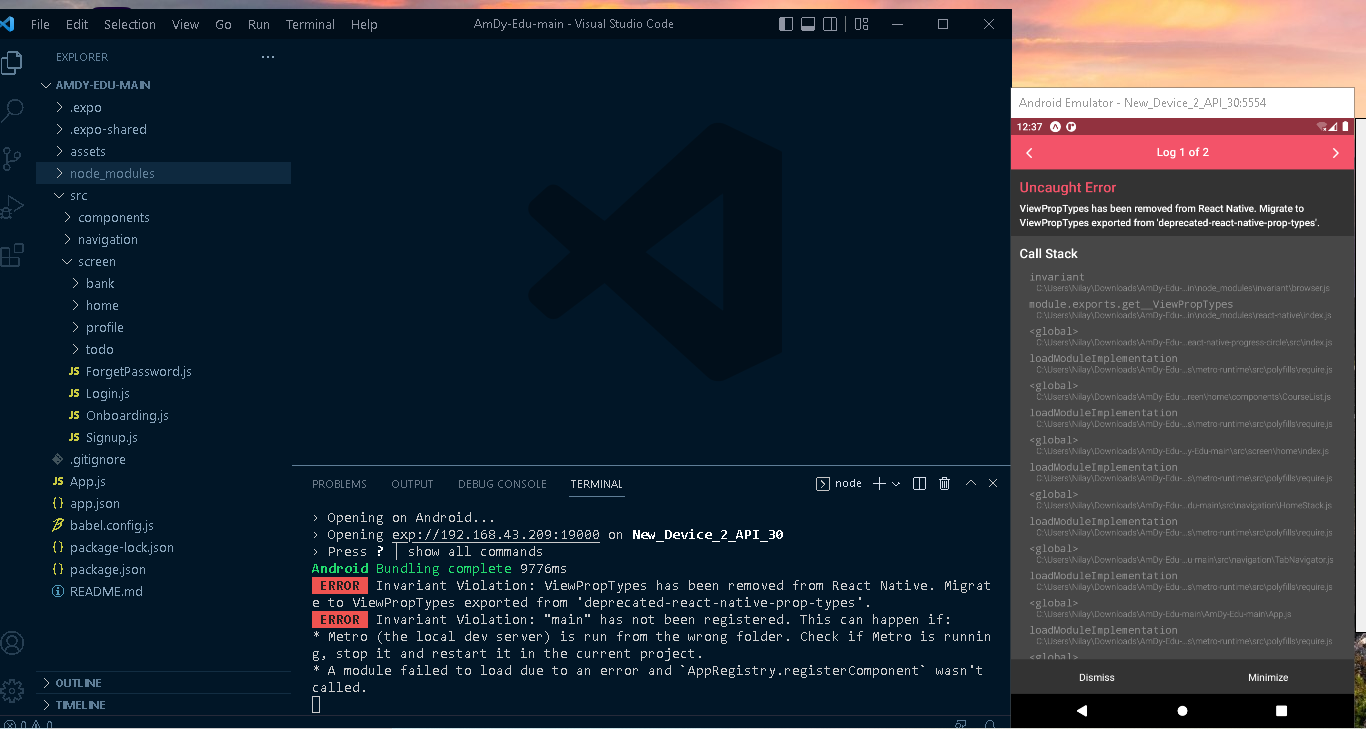Collapse the src folder

point(163,195)
